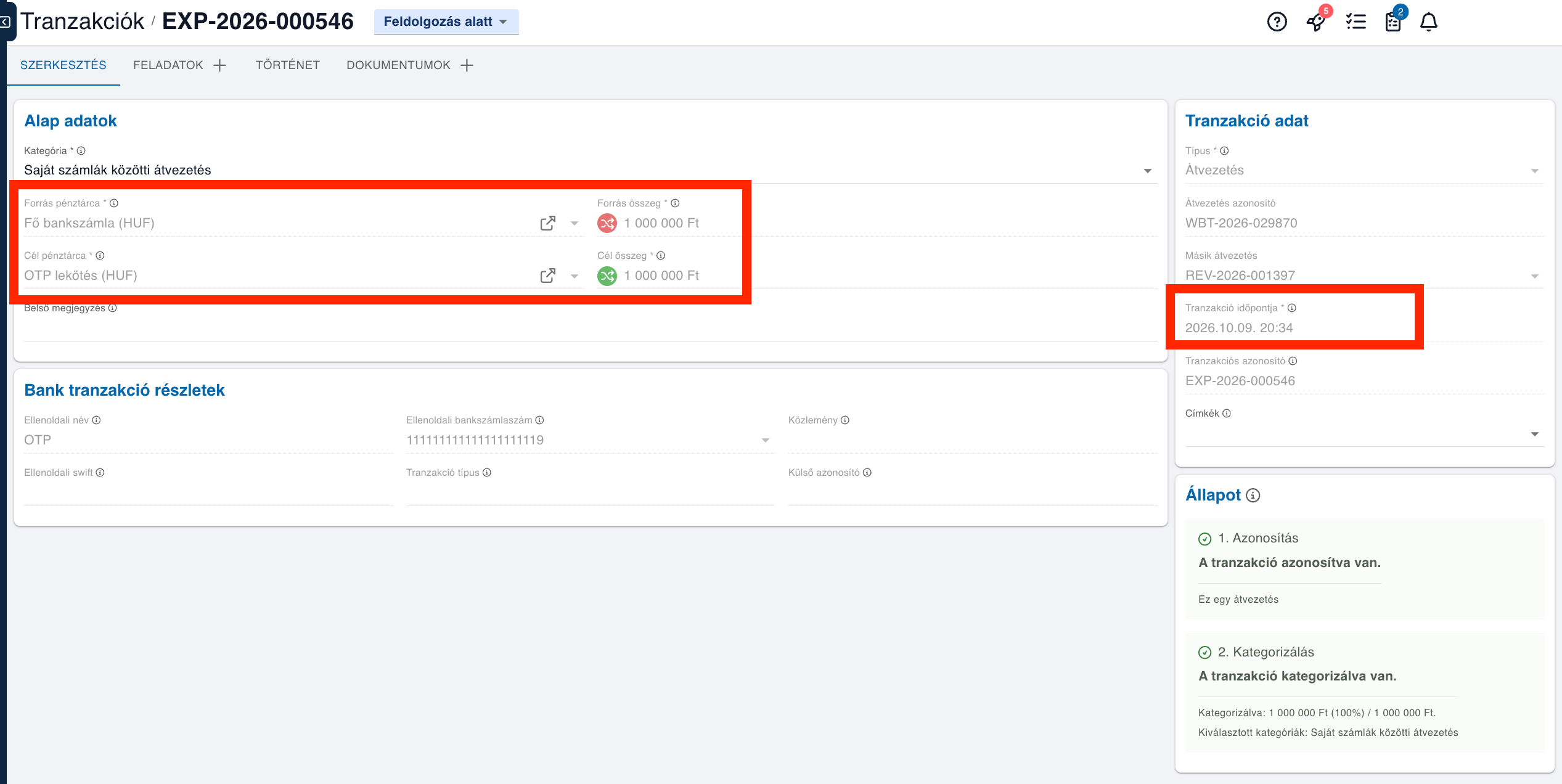Open clipboard icon with badge 2
Viewport: 1562px width, 784px height.
click(x=1393, y=22)
